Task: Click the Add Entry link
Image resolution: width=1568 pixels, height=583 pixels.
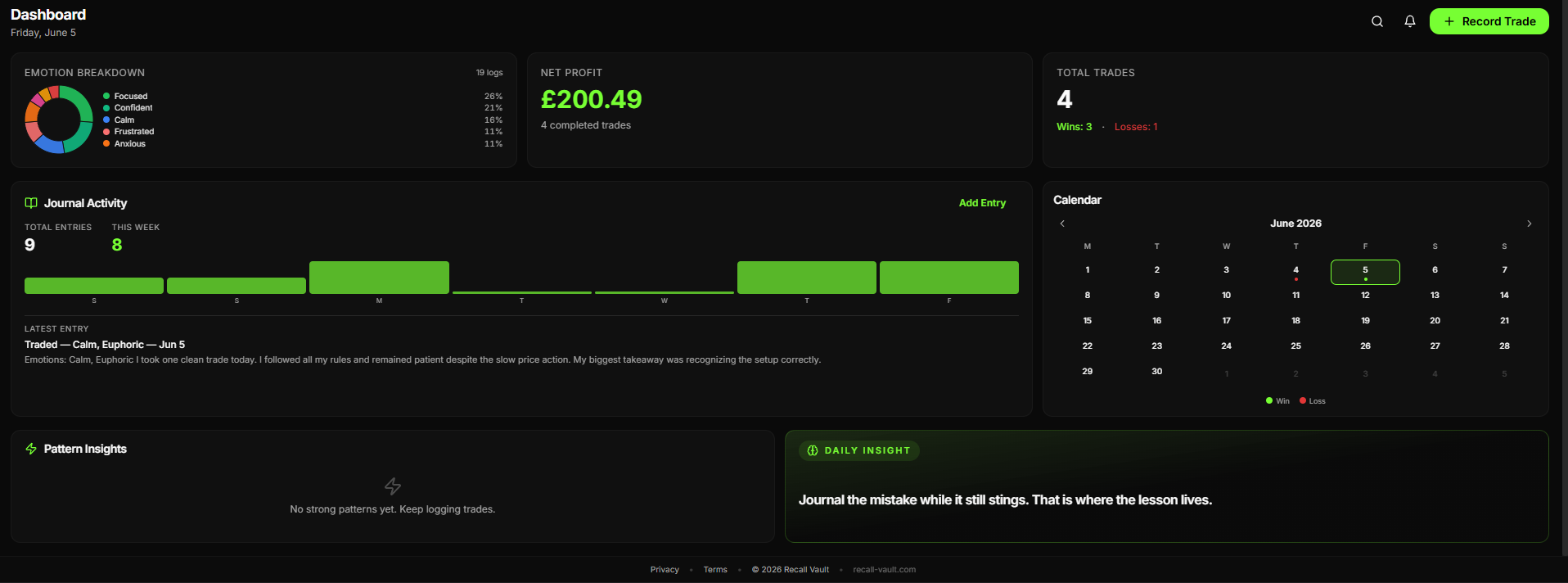Action: pos(982,203)
